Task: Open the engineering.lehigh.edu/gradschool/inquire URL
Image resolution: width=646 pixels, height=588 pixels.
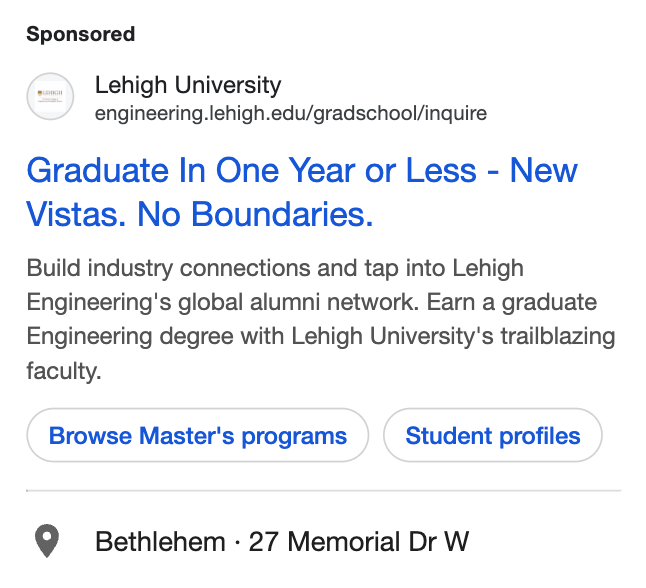Action: (290, 113)
